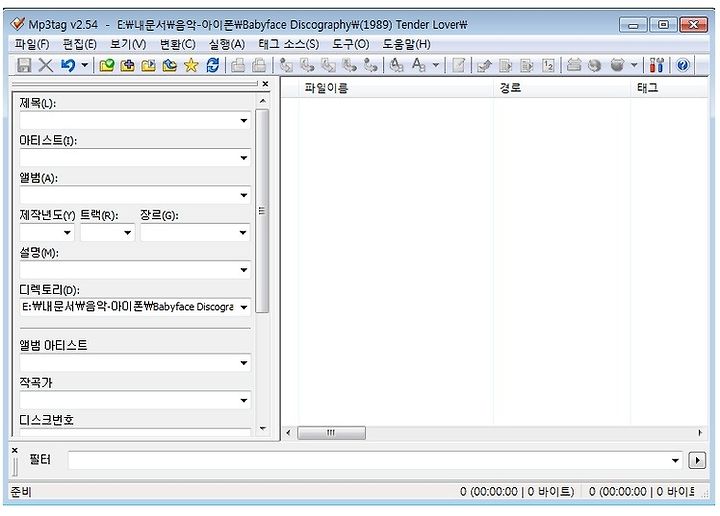Image resolution: width=720 pixels, height=516 pixels.
Task: Click the yellow star Favorites icon
Action: tap(191, 65)
